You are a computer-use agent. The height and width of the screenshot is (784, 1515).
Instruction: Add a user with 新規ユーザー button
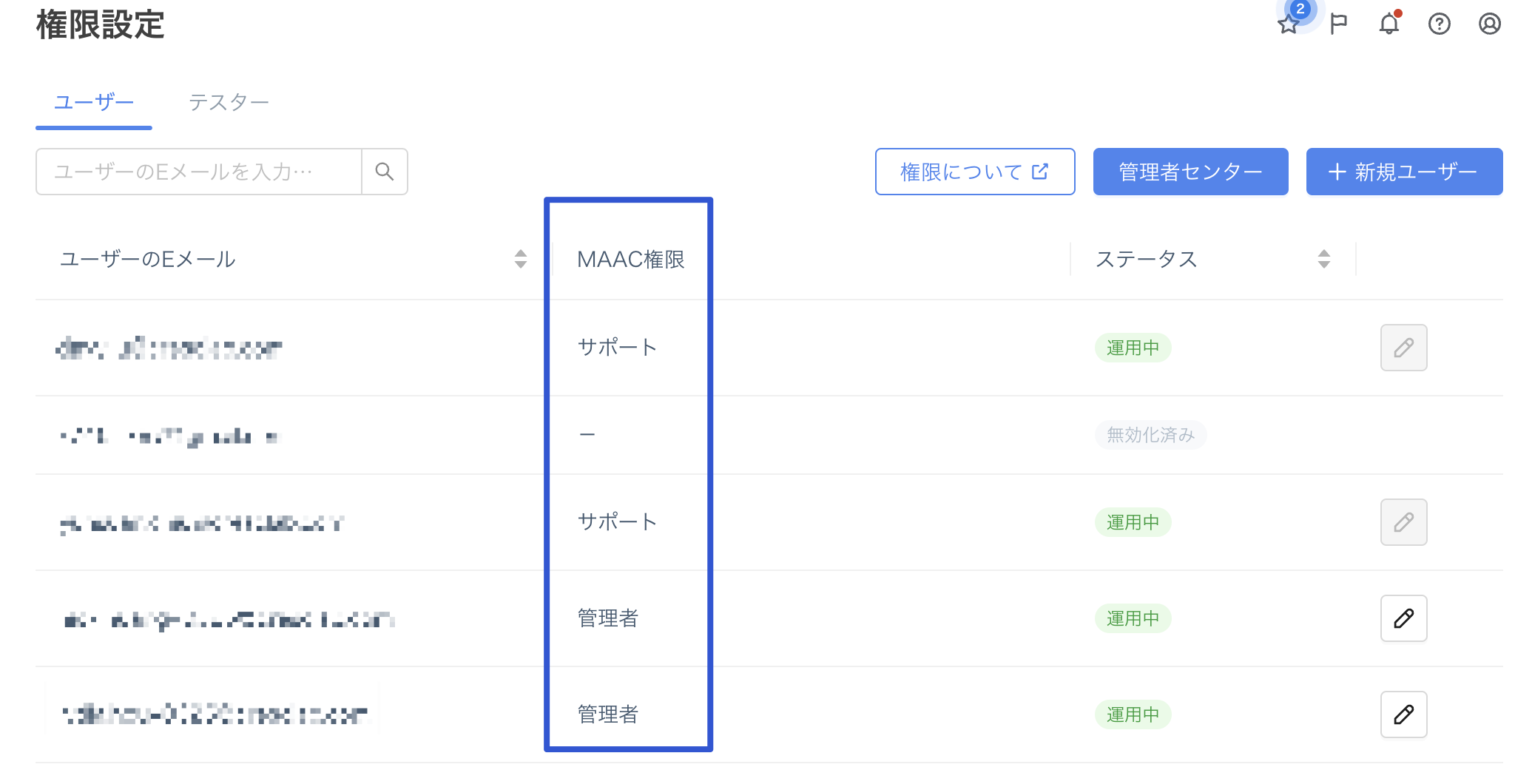point(1403,172)
